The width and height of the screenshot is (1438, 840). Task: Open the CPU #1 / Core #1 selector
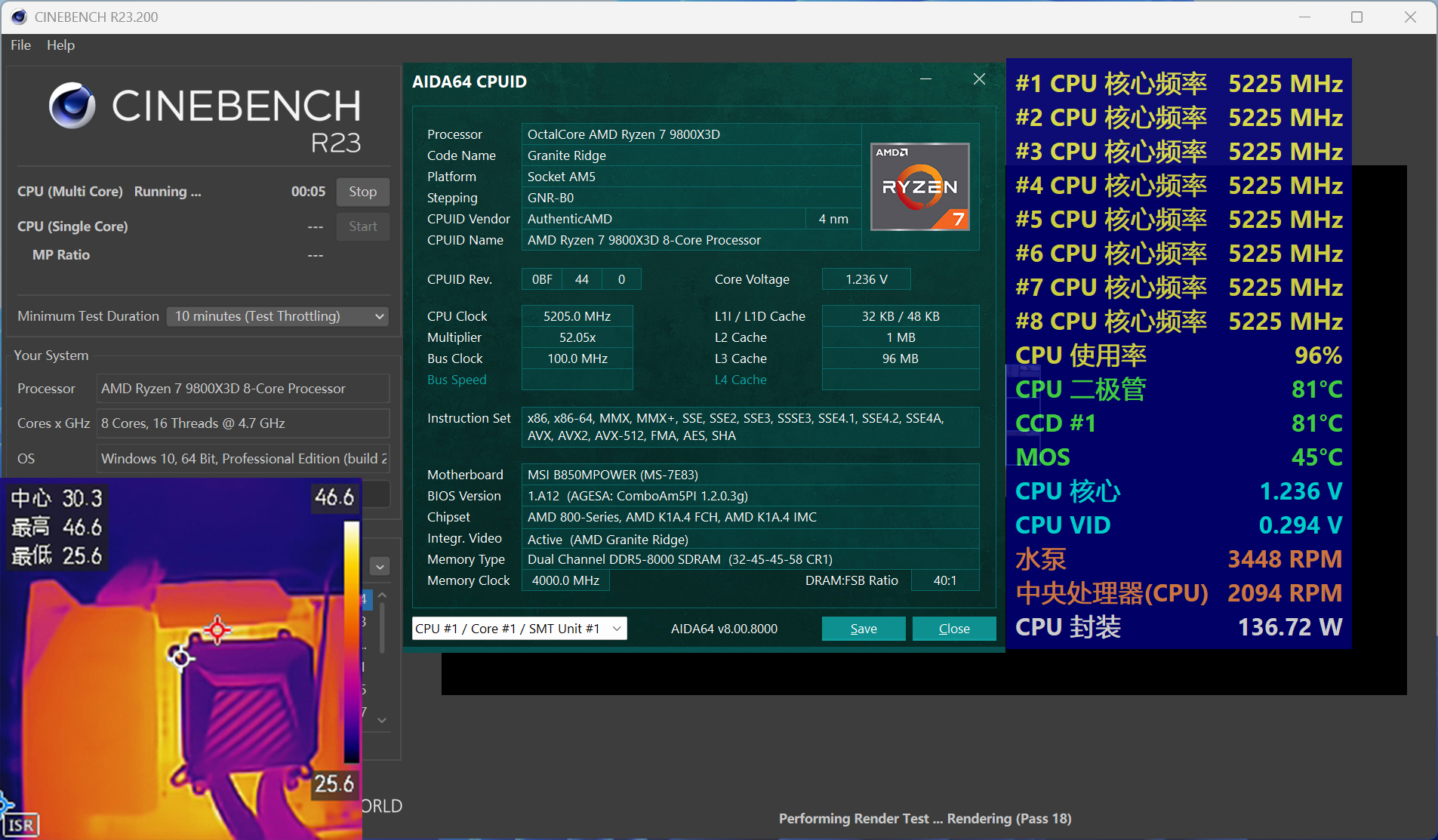click(519, 628)
